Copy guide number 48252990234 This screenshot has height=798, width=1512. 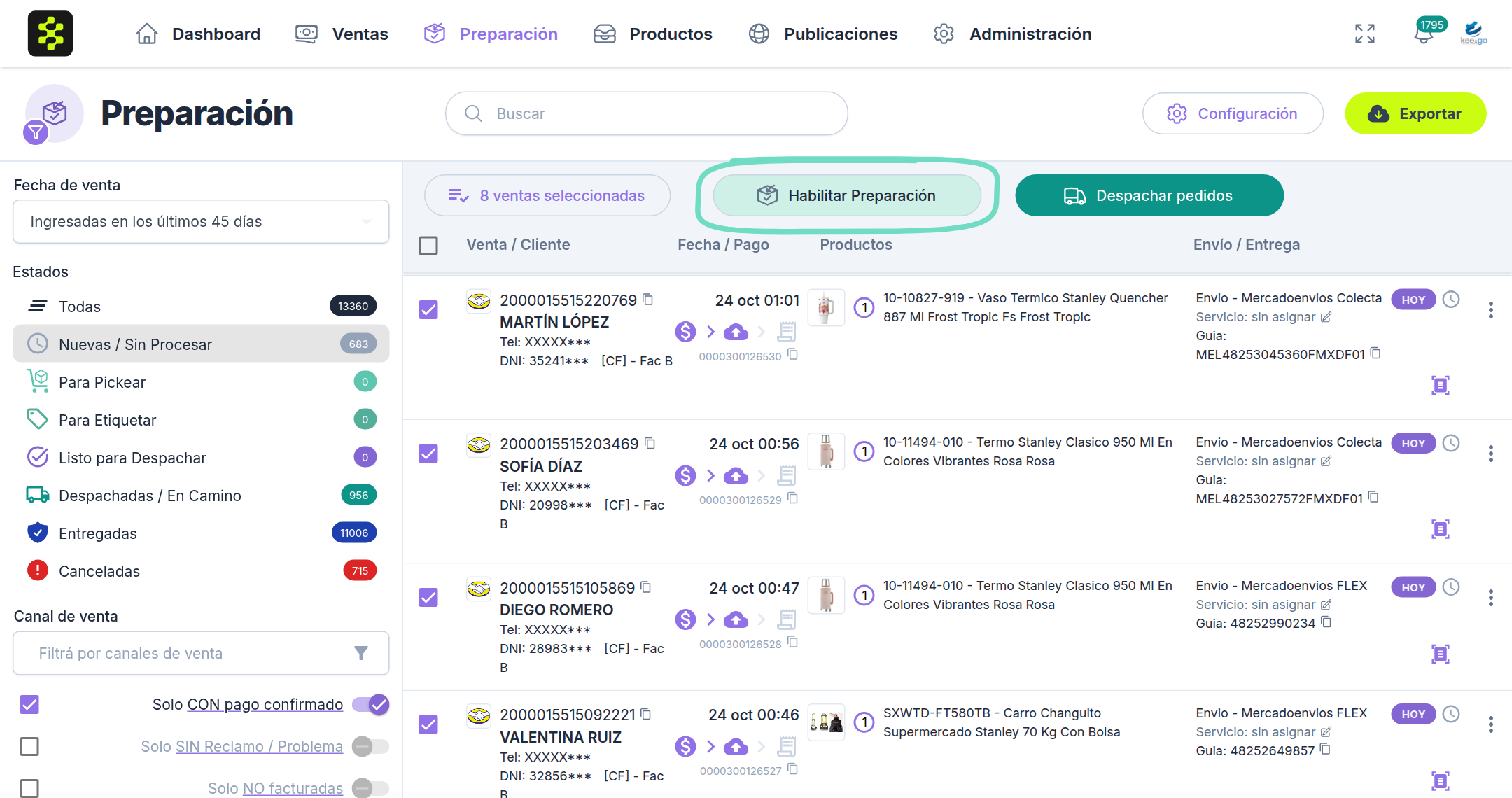tap(1326, 622)
